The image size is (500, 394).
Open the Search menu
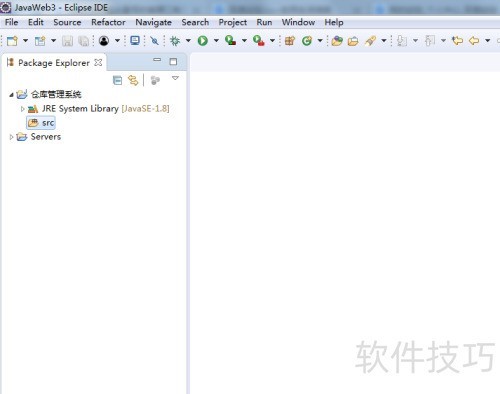[195, 22]
